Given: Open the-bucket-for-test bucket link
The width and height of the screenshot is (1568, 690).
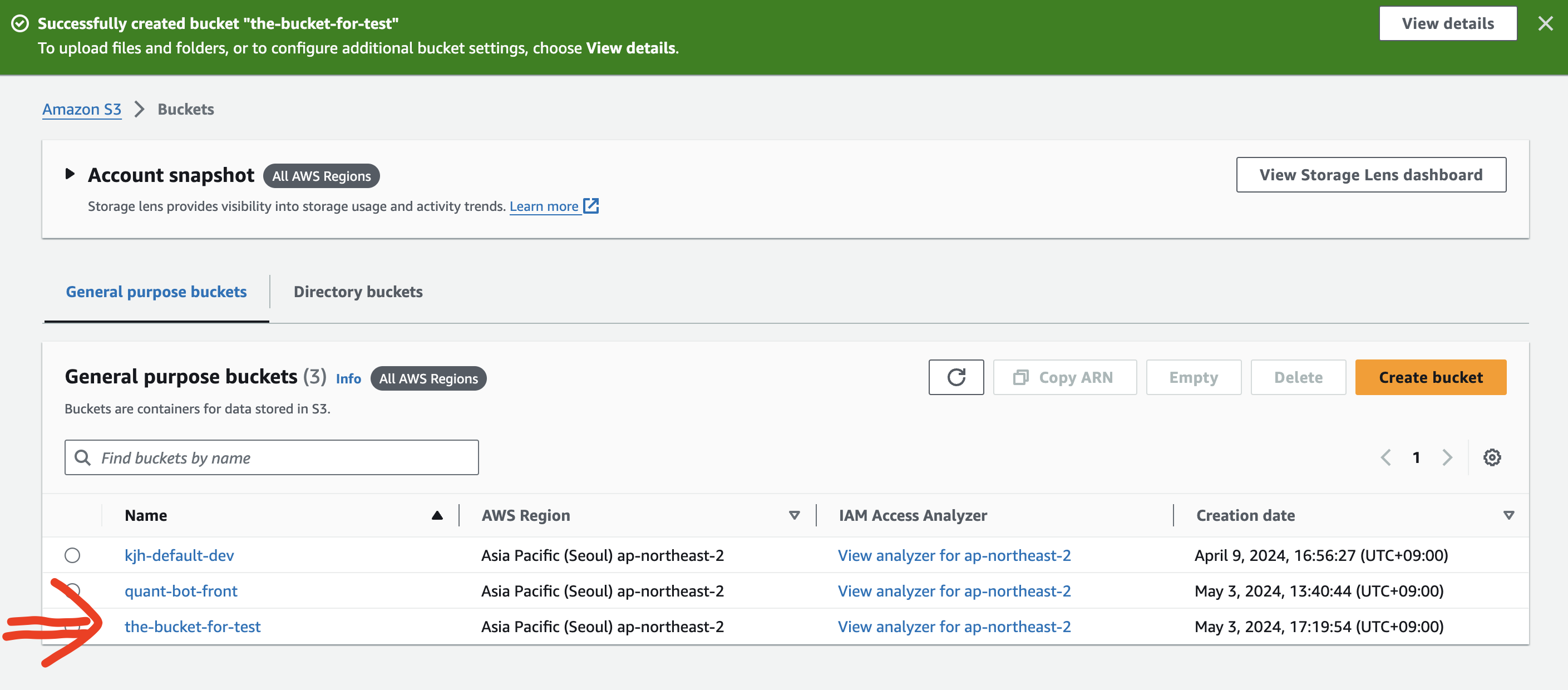Looking at the screenshot, I should (x=193, y=626).
